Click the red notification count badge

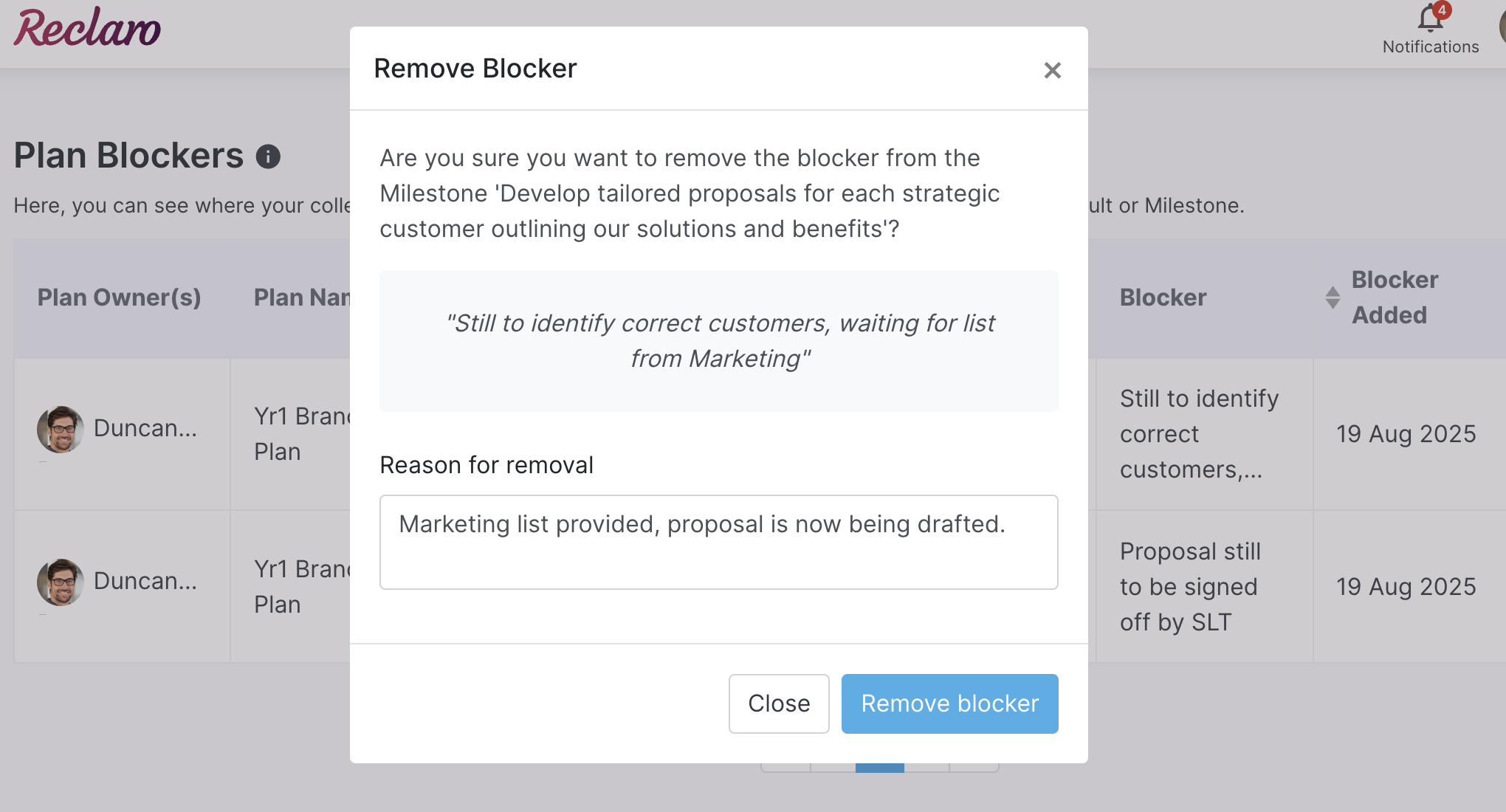(x=1442, y=10)
